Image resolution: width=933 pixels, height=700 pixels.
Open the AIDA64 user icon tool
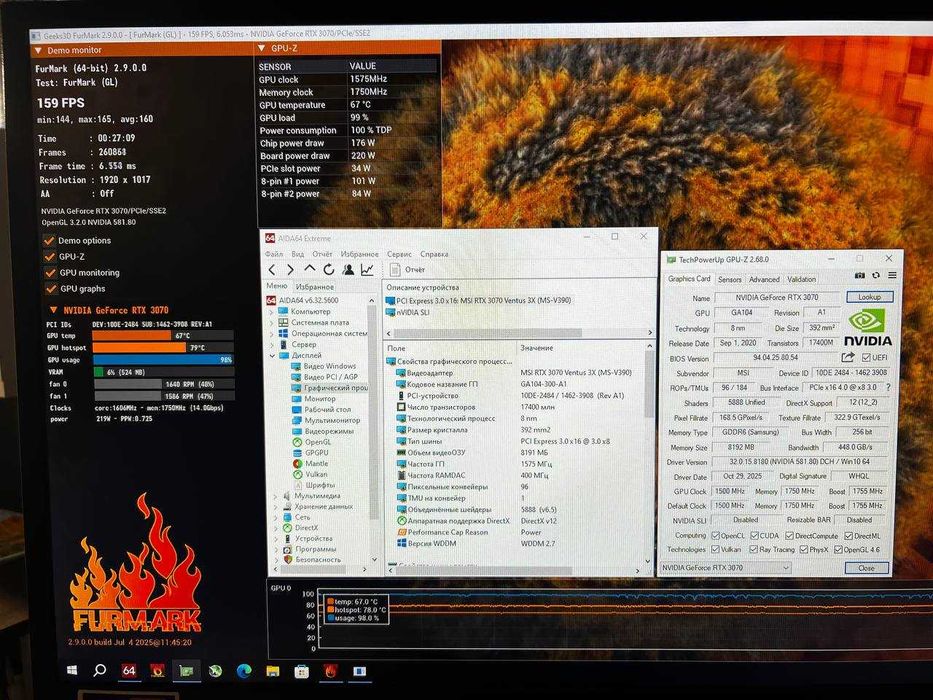pos(348,270)
